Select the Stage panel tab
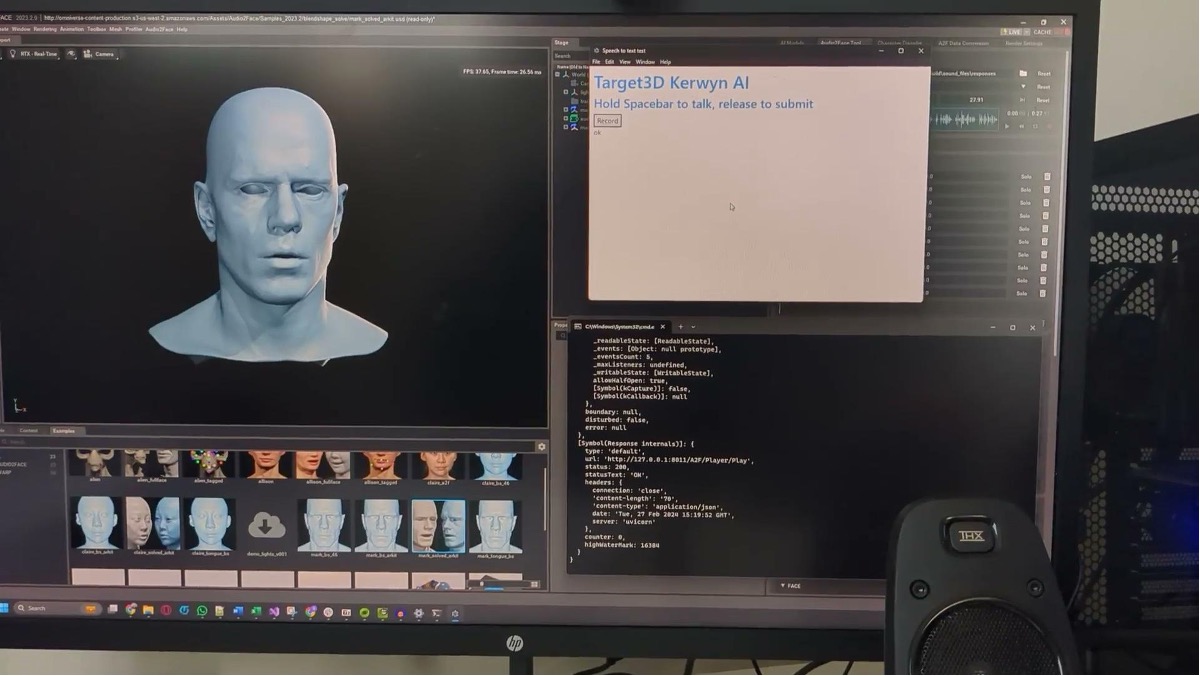 coord(561,43)
